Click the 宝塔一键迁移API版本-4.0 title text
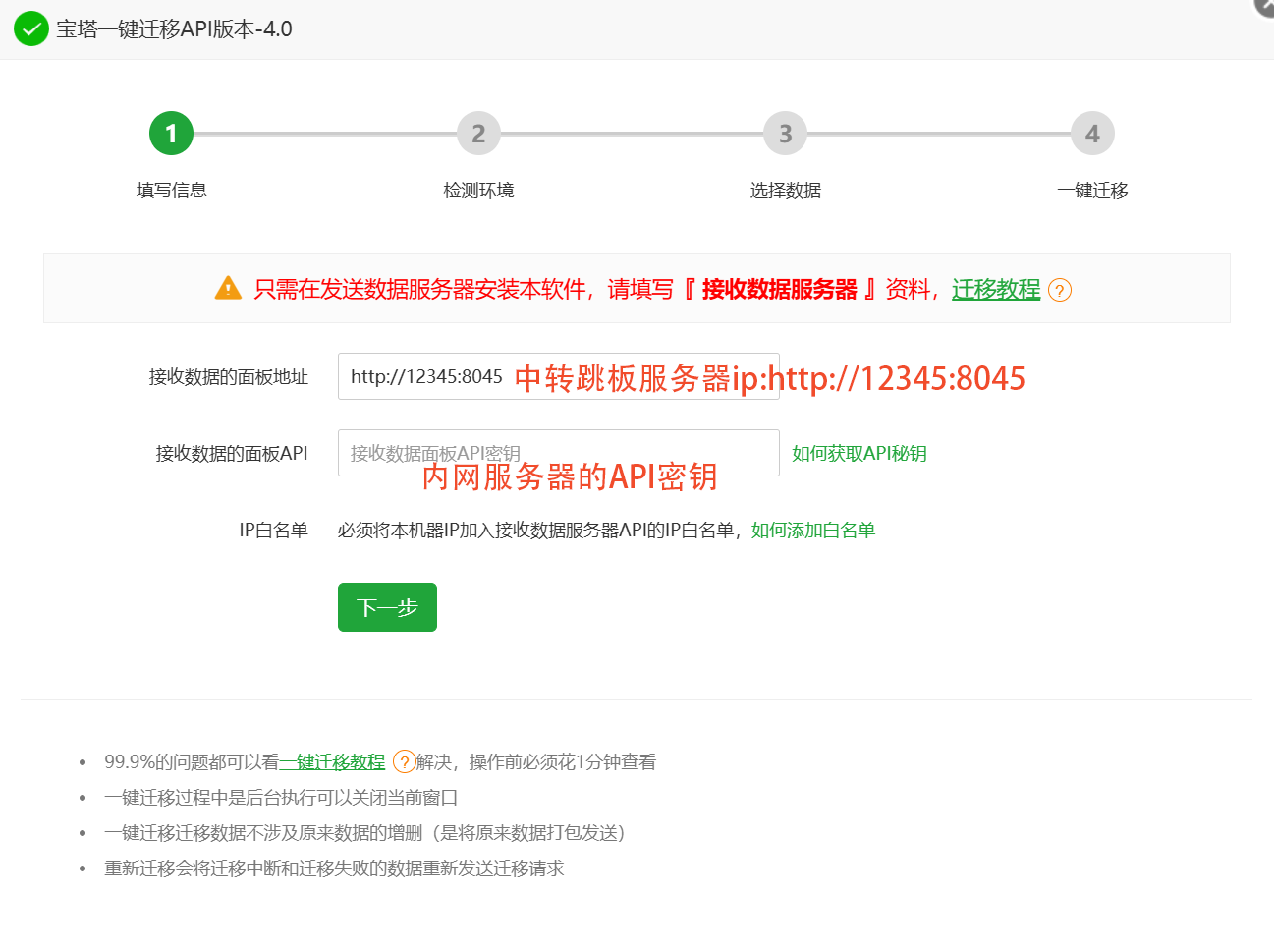The height and width of the screenshot is (952, 1274). (x=174, y=29)
